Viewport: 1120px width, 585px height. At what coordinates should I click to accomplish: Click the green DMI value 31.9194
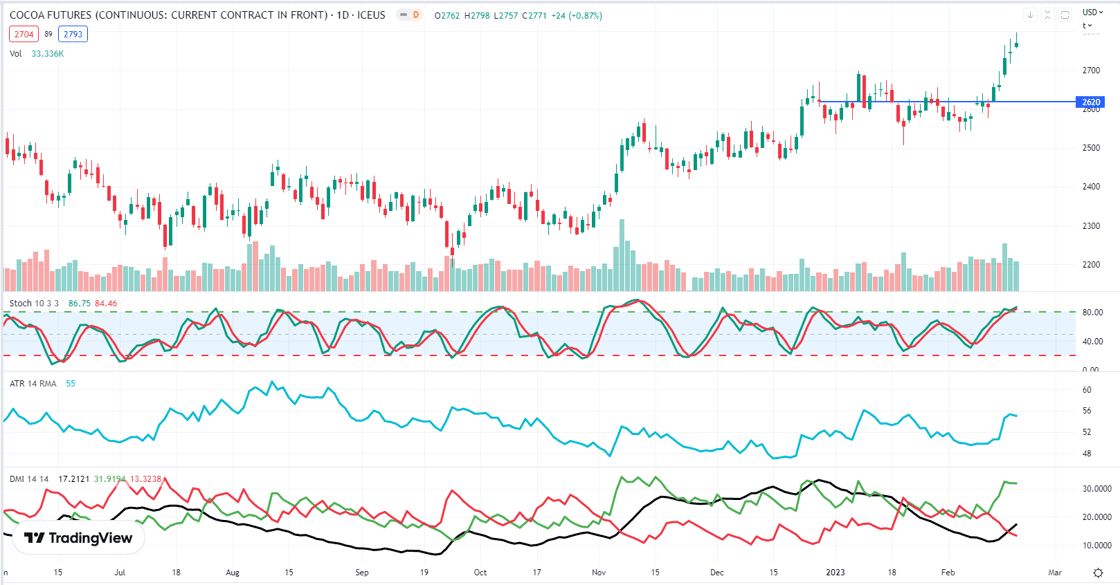coord(110,479)
